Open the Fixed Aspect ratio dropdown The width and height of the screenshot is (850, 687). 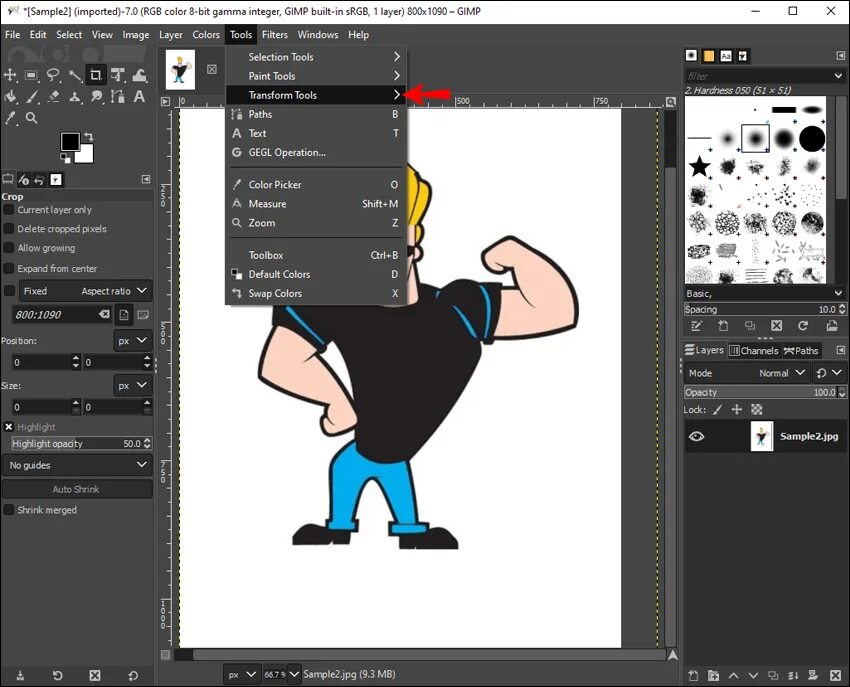point(86,291)
